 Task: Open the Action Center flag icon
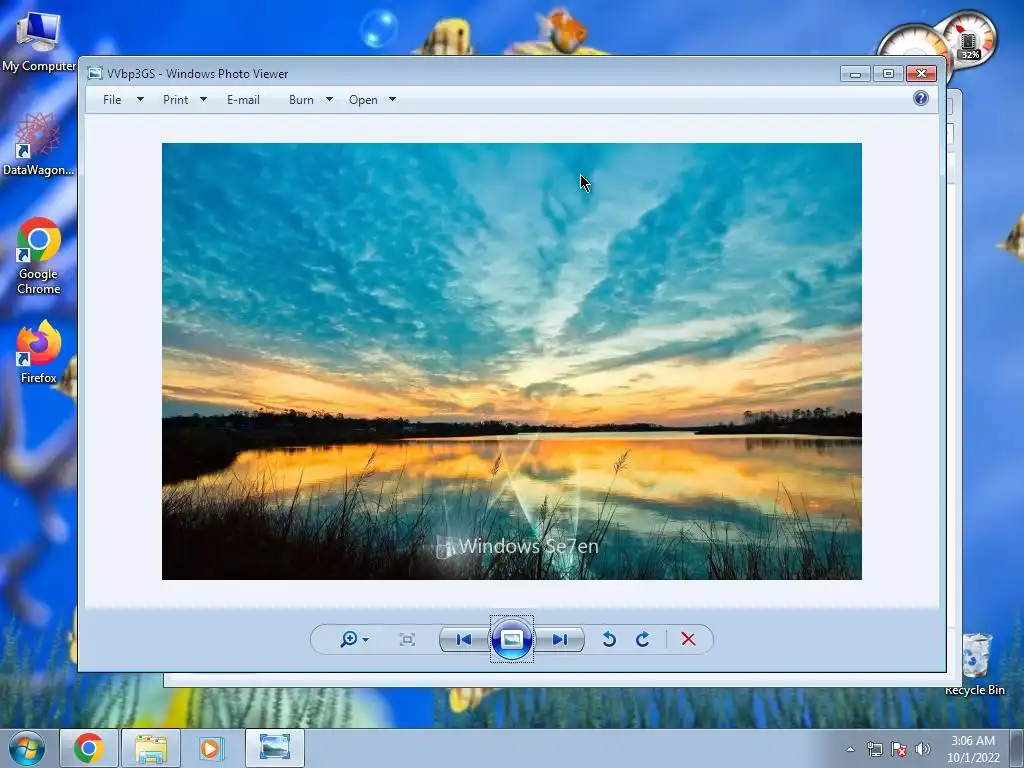point(899,749)
